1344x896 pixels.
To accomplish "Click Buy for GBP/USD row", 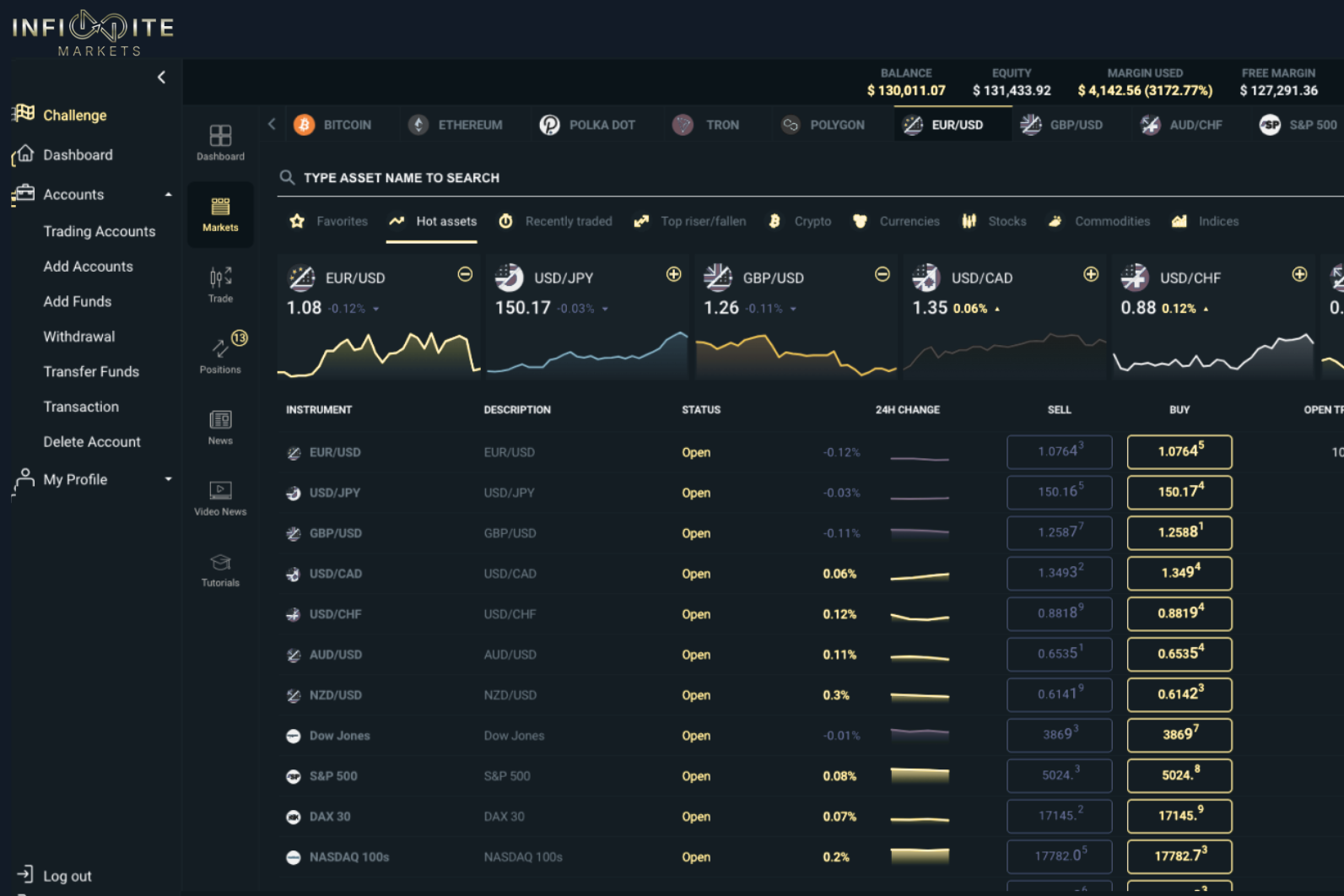I will tap(1179, 533).
